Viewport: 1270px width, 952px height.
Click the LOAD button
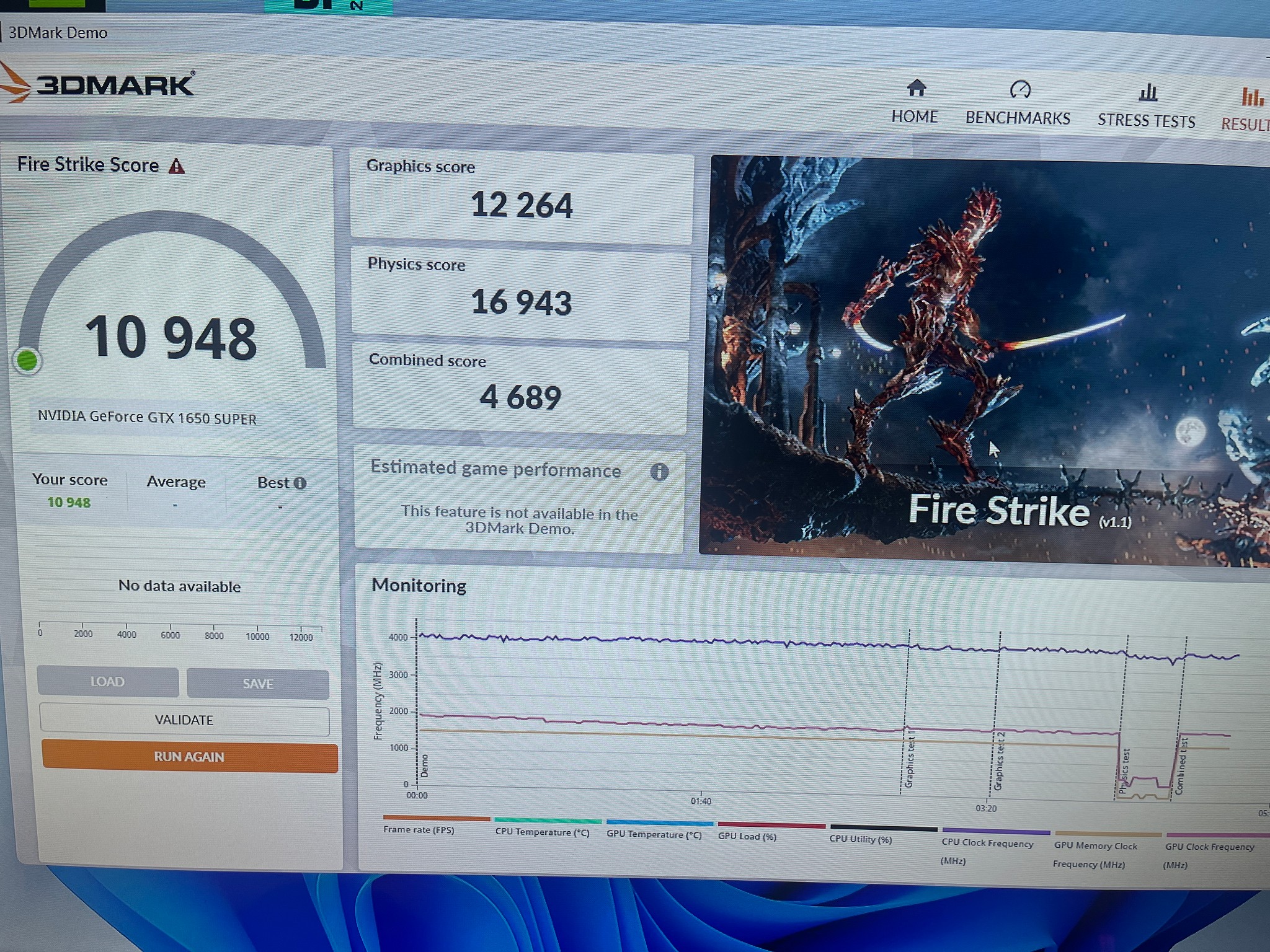(108, 682)
